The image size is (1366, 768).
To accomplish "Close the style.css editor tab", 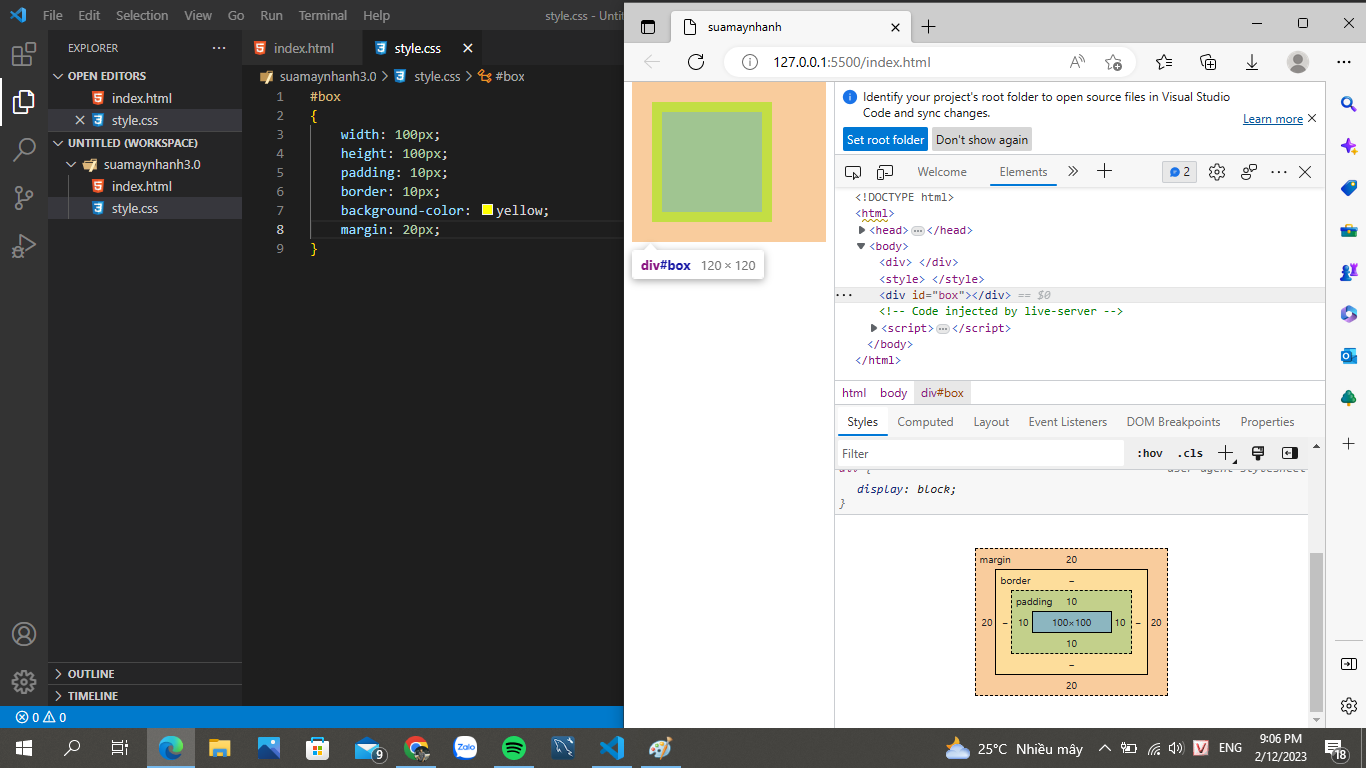I will (466, 48).
